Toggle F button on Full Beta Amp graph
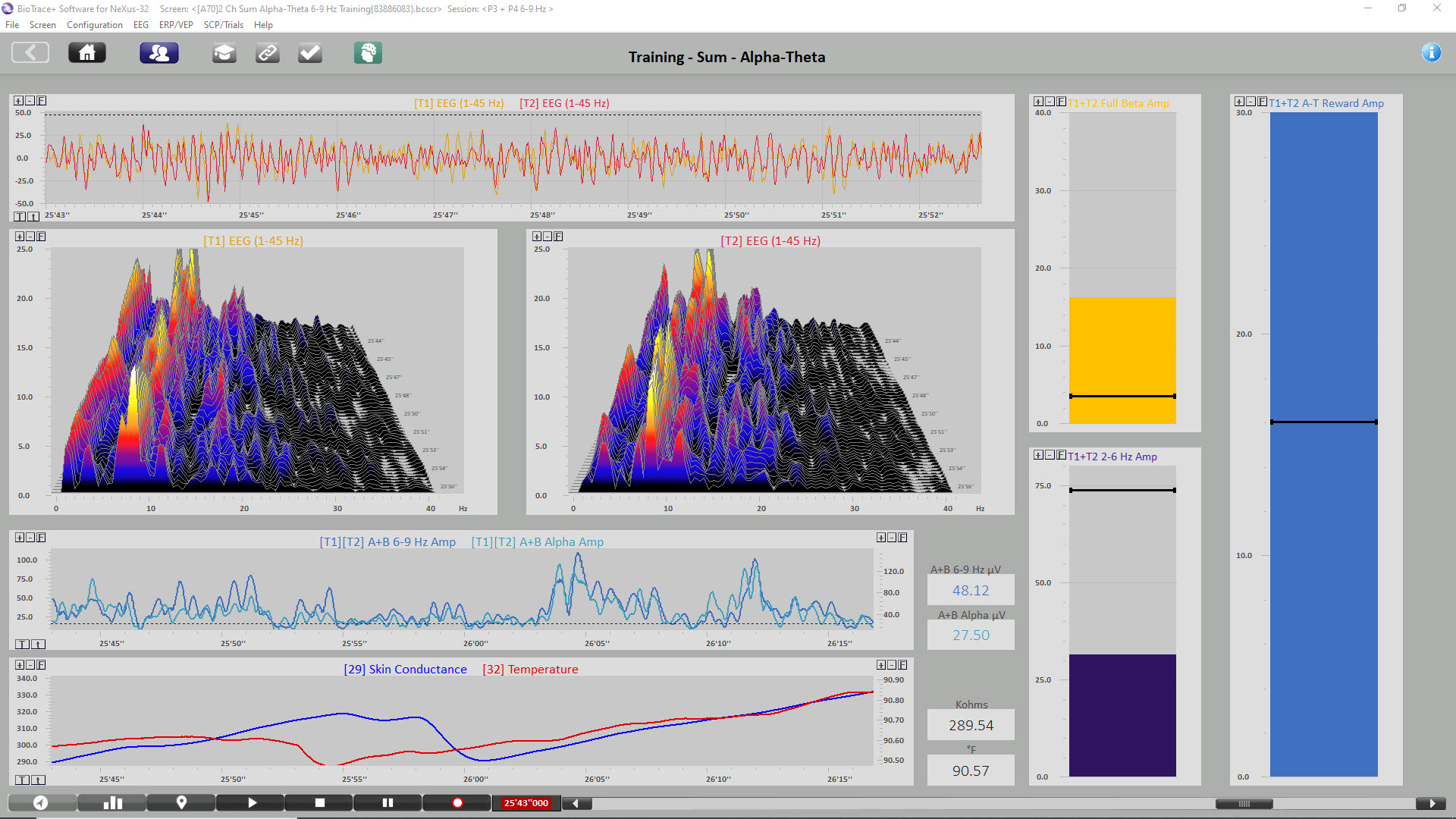Viewport: 1456px width, 819px height. pos(1061,102)
